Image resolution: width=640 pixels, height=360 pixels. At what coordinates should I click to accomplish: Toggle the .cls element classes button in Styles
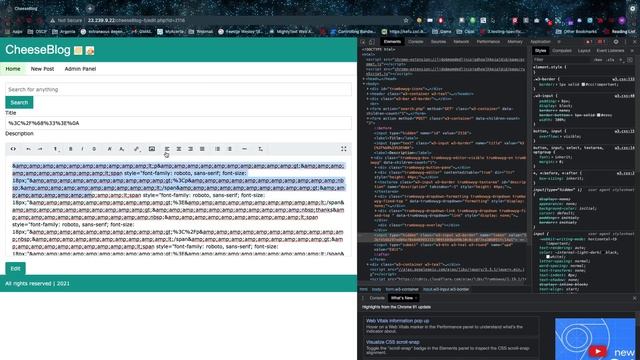click(610, 60)
